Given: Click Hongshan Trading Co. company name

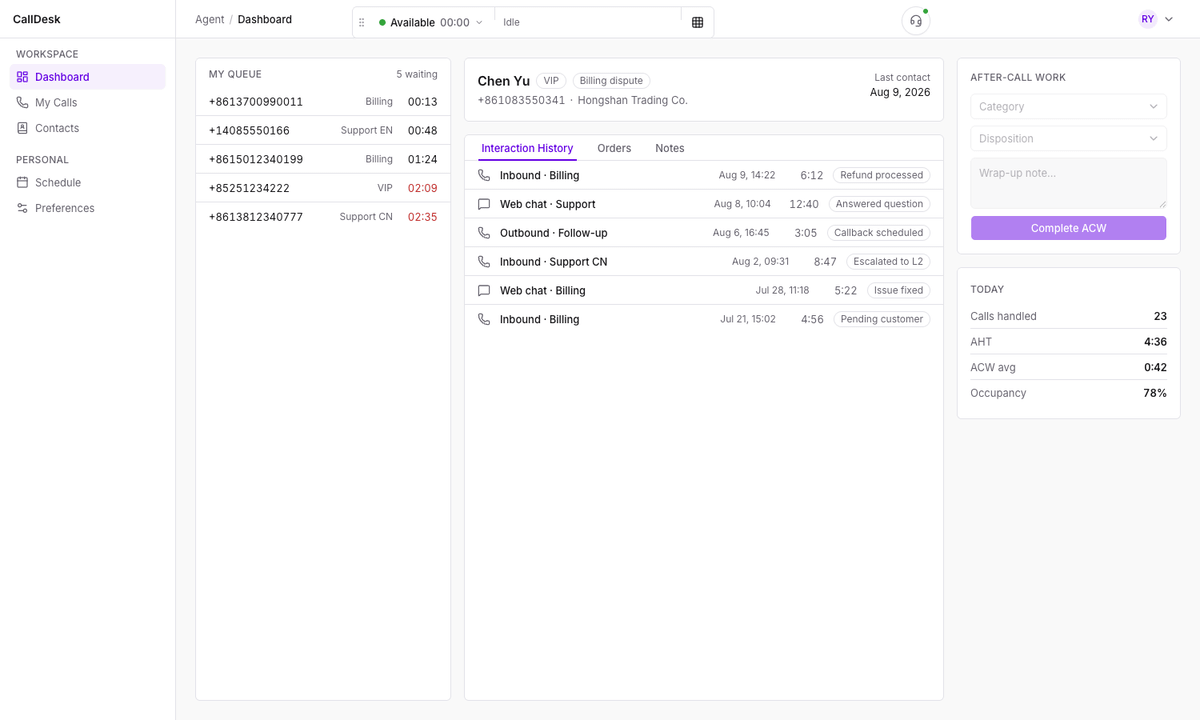Looking at the screenshot, I should (633, 100).
